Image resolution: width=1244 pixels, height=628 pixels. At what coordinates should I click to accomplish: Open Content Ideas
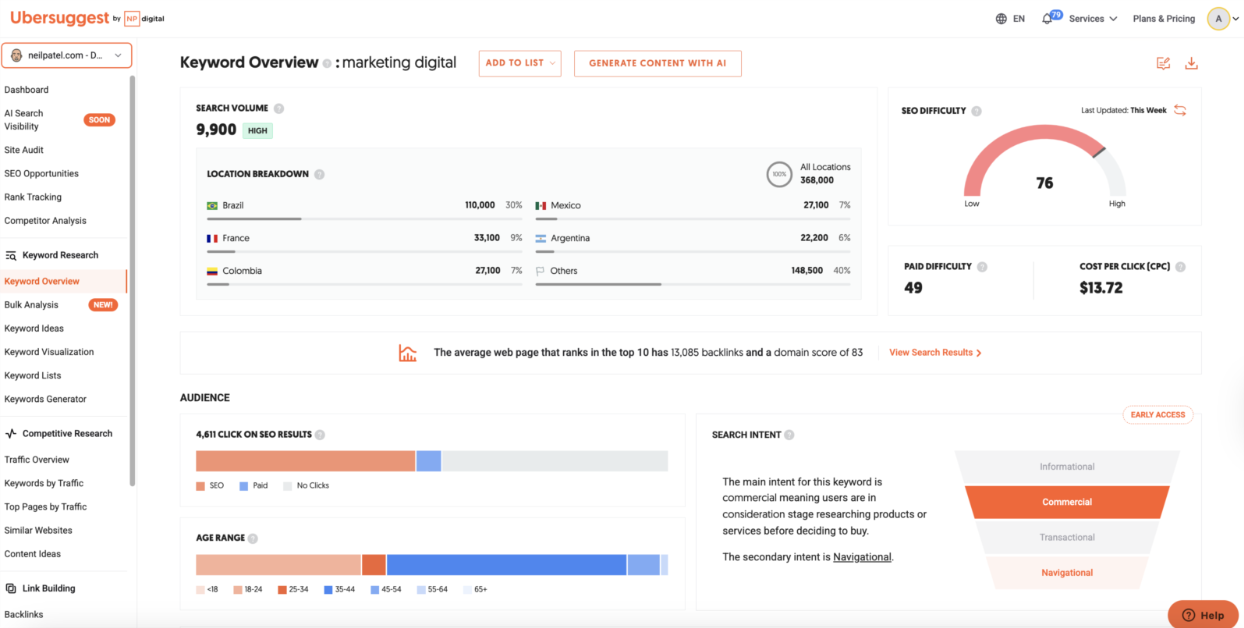33,554
